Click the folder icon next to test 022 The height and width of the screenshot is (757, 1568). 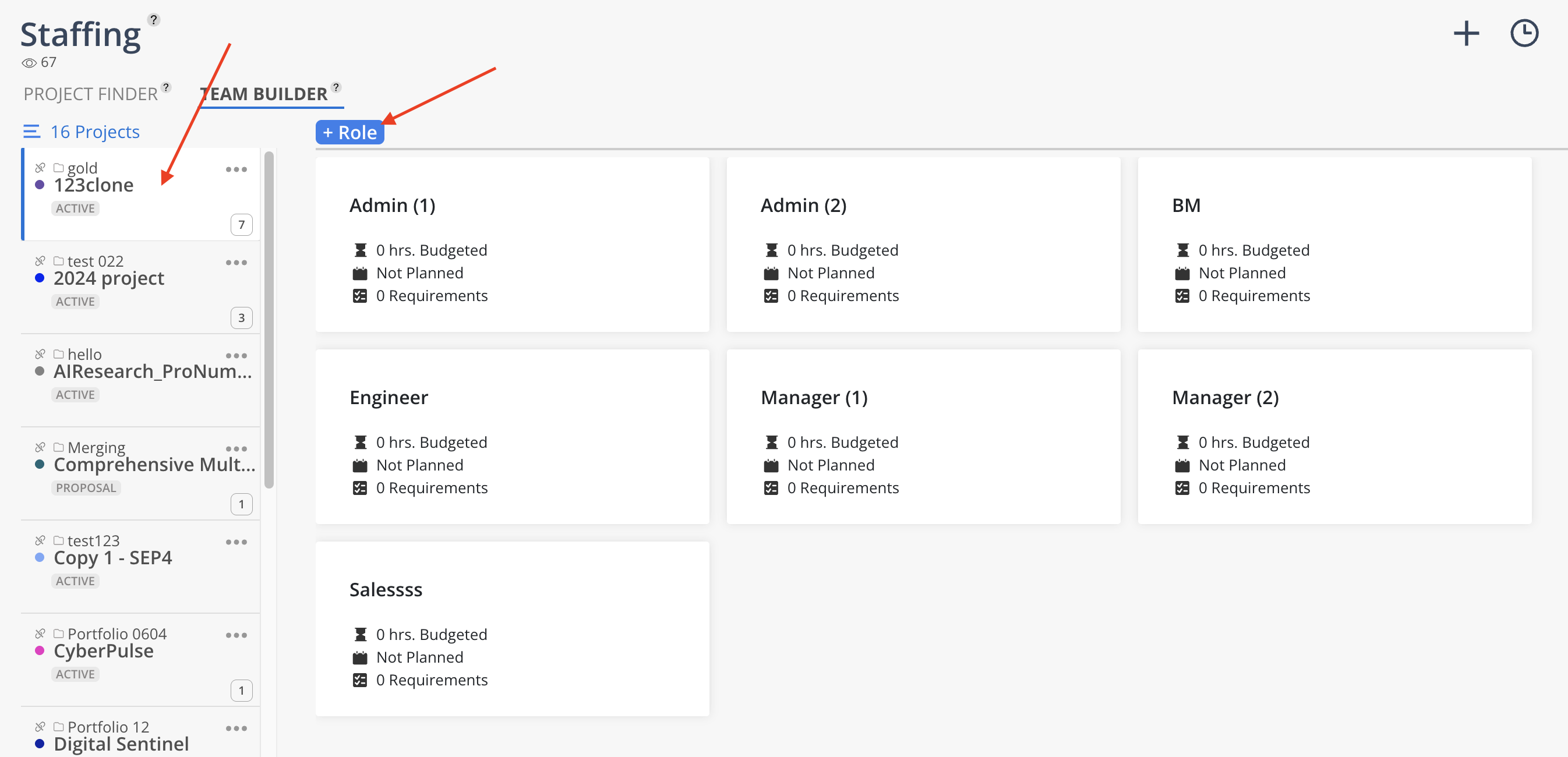pos(58,260)
